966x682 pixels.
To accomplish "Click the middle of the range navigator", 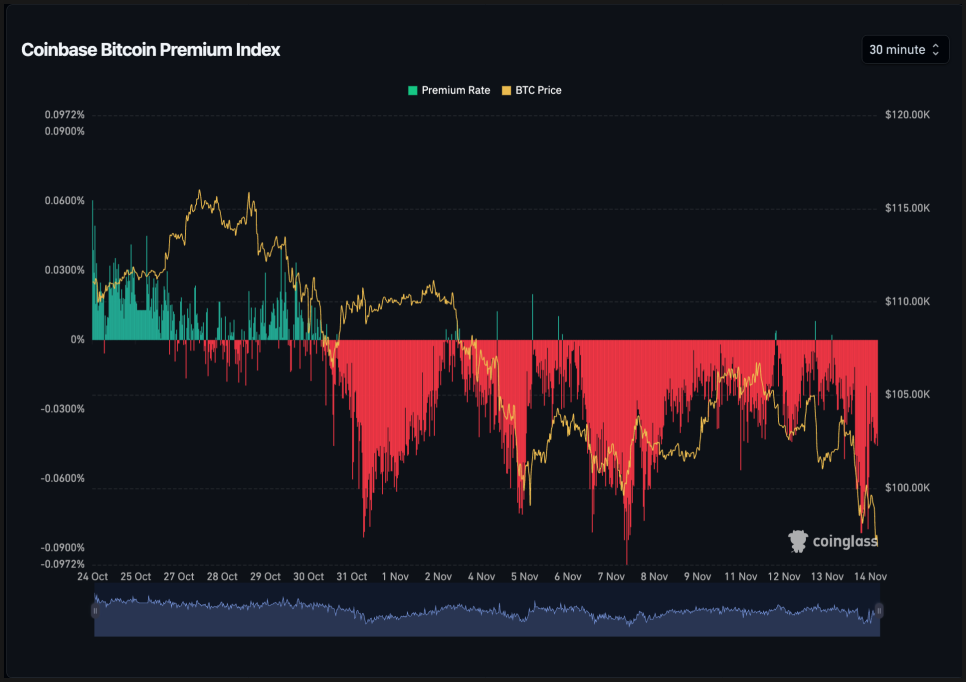I will coord(487,615).
